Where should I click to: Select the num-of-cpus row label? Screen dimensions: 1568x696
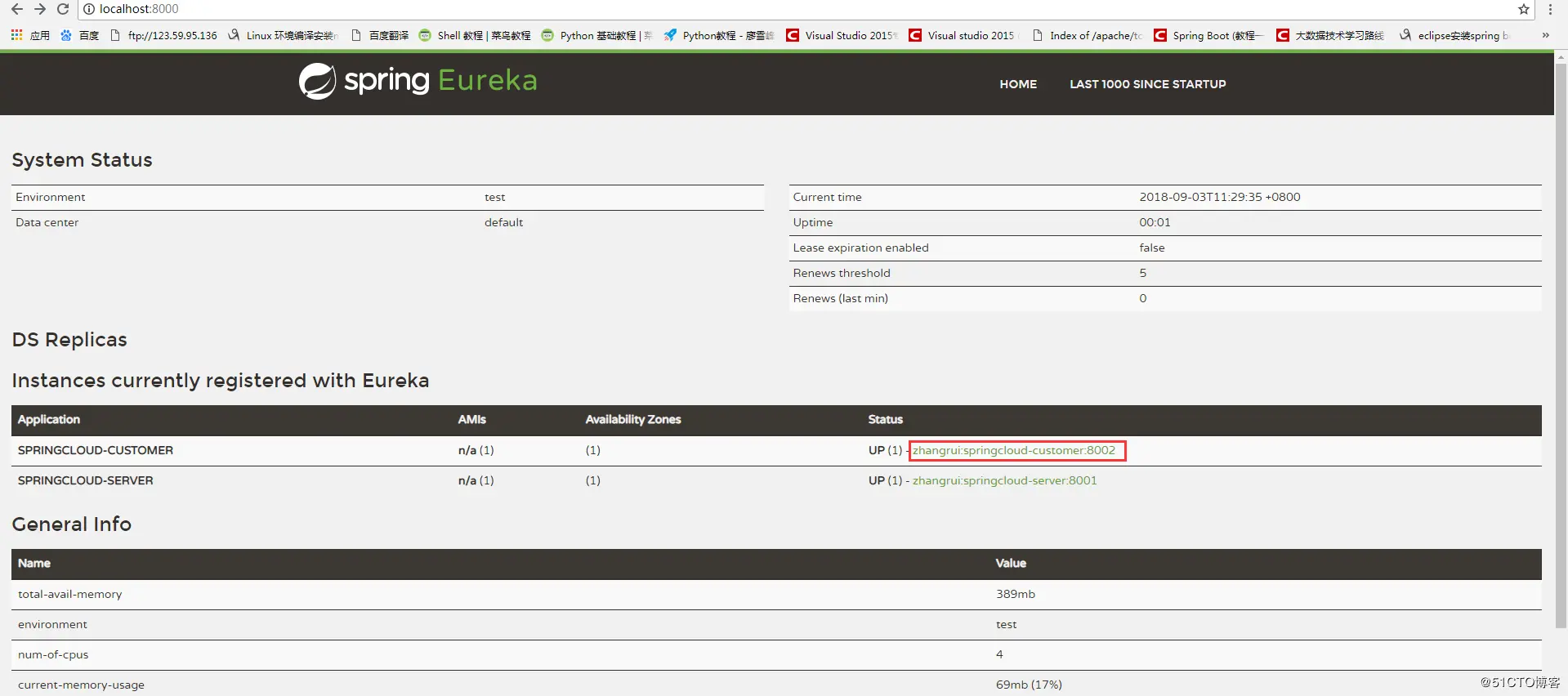click(x=53, y=654)
